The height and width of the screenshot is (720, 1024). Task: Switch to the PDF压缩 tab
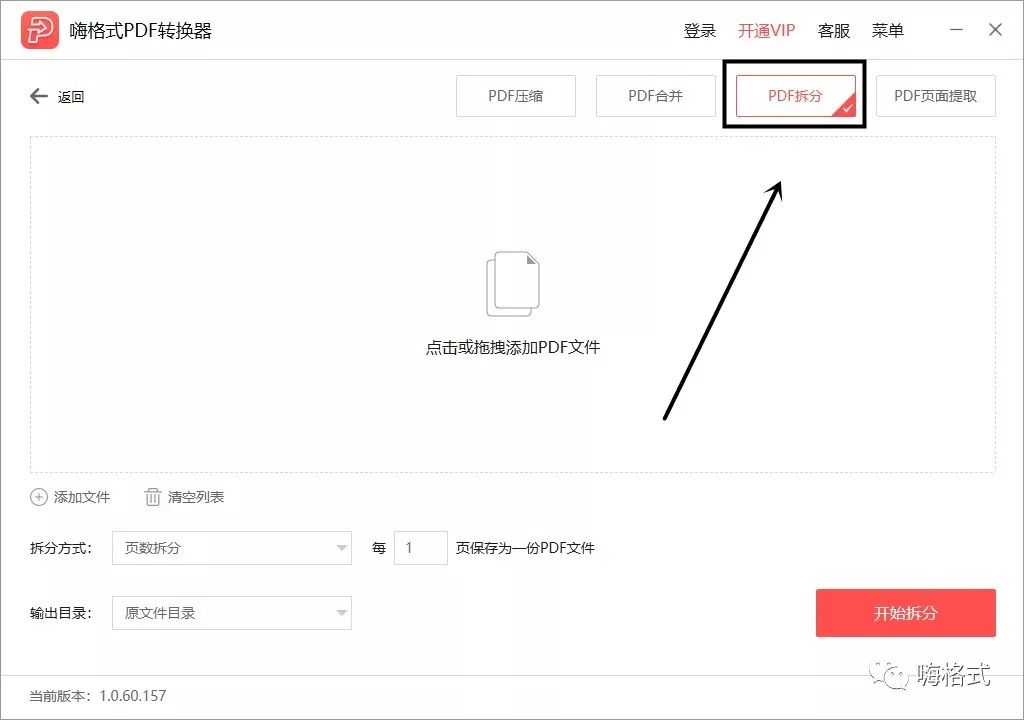[x=516, y=96]
